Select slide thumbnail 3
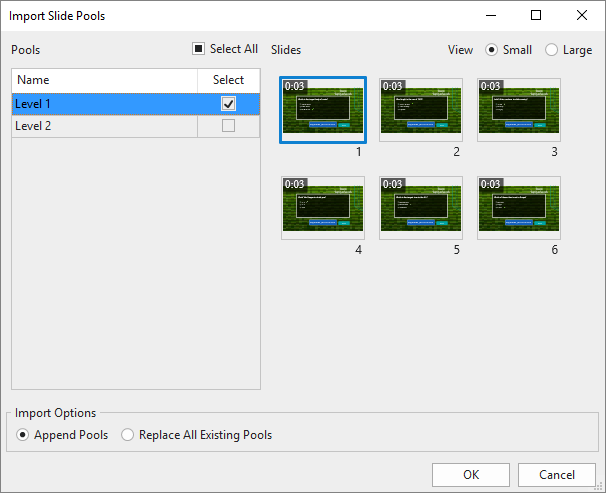607x494 pixels. (x=519, y=110)
